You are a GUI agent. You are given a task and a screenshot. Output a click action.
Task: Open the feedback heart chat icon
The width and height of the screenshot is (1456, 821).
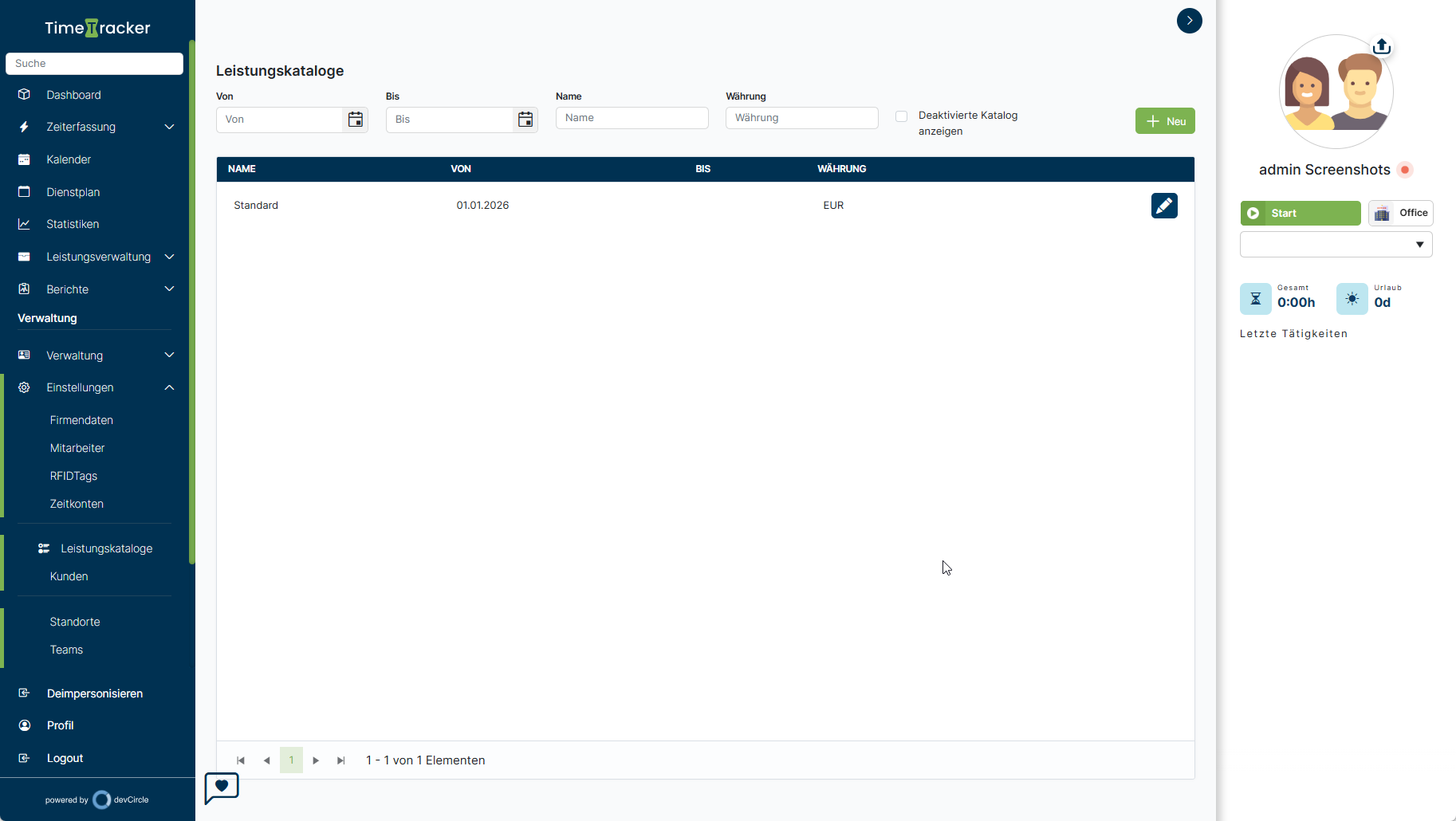pyautogui.click(x=222, y=788)
